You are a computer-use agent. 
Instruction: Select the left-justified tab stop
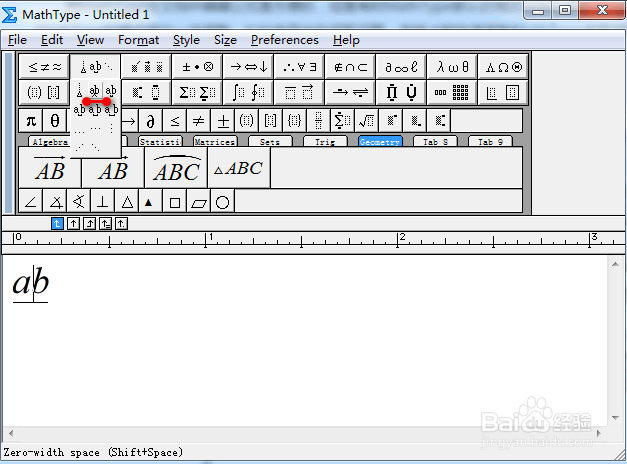tap(57, 224)
